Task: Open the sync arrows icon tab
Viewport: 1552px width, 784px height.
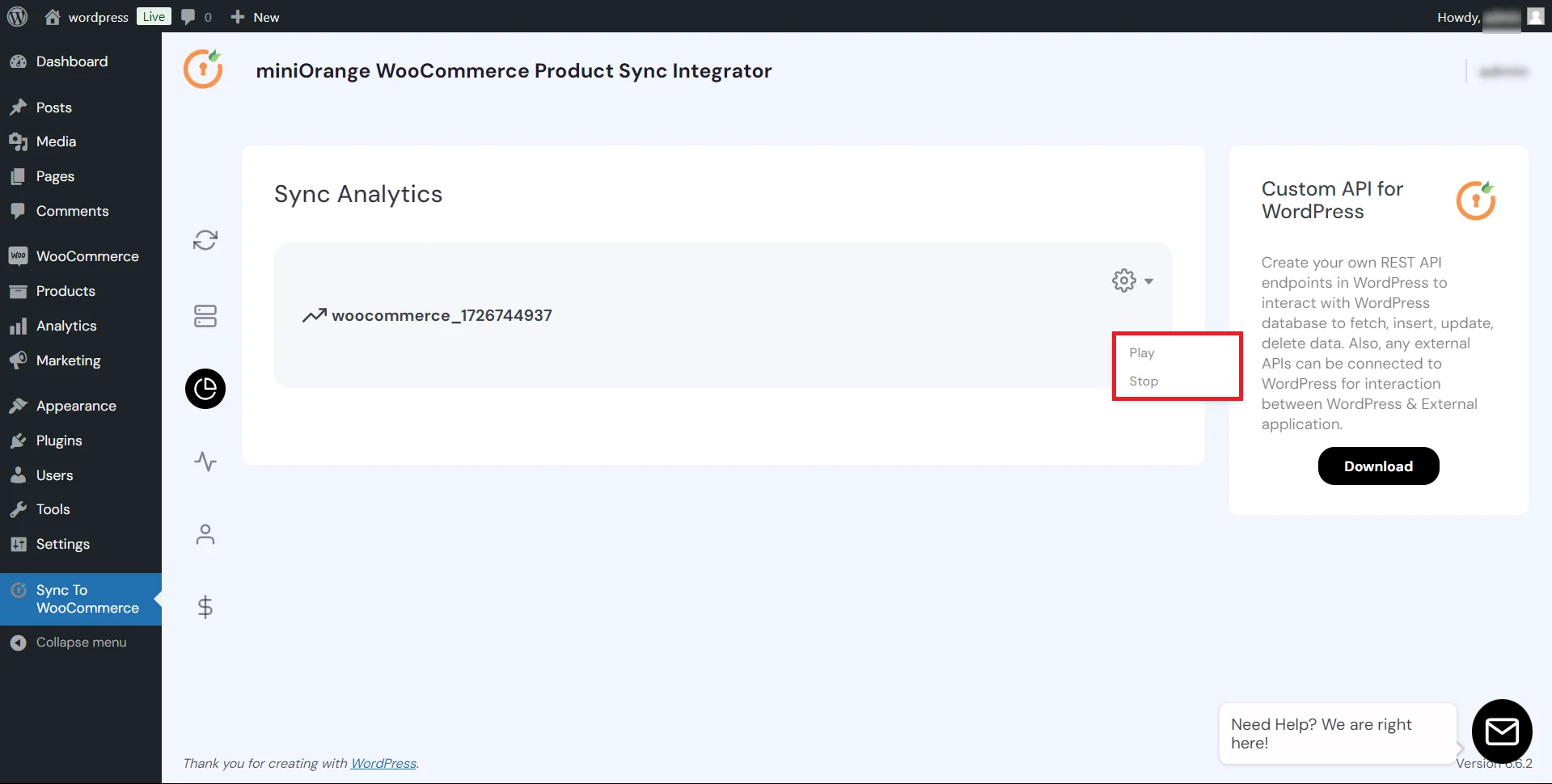Action: point(205,240)
